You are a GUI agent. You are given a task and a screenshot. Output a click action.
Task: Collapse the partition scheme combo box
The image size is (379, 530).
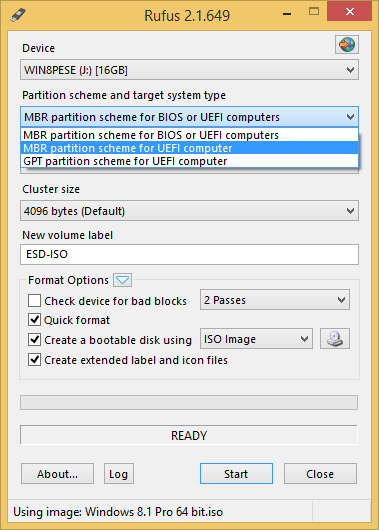click(x=189, y=117)
